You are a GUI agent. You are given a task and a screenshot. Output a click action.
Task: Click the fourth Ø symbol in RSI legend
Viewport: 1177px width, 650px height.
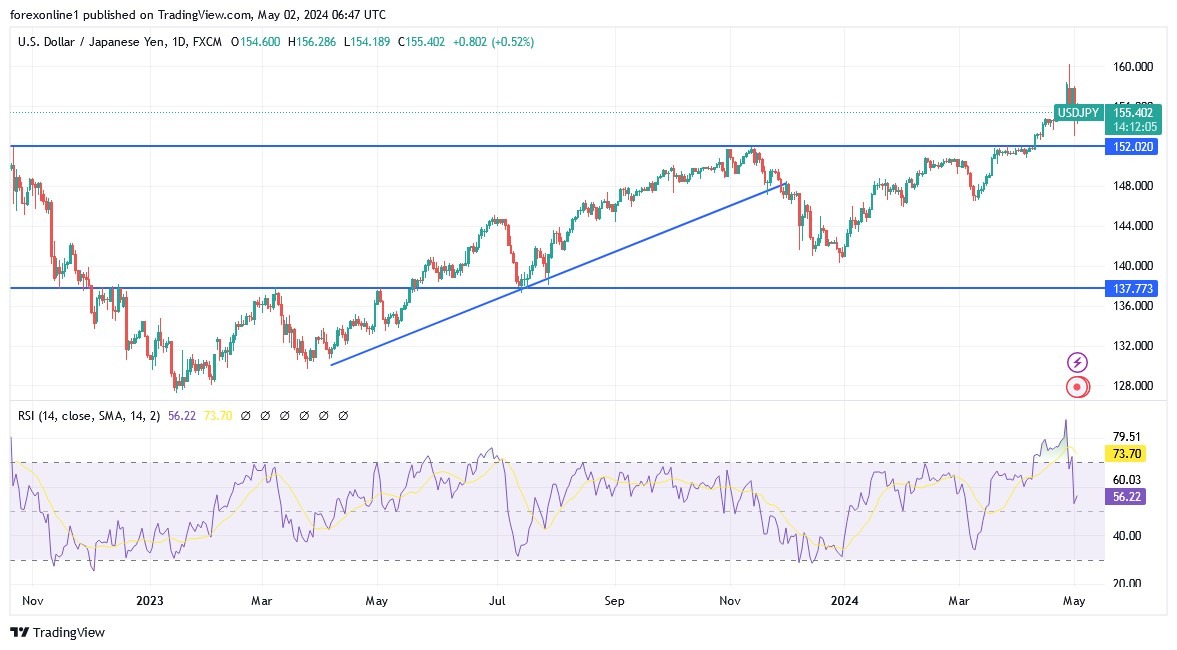[304, 415]
